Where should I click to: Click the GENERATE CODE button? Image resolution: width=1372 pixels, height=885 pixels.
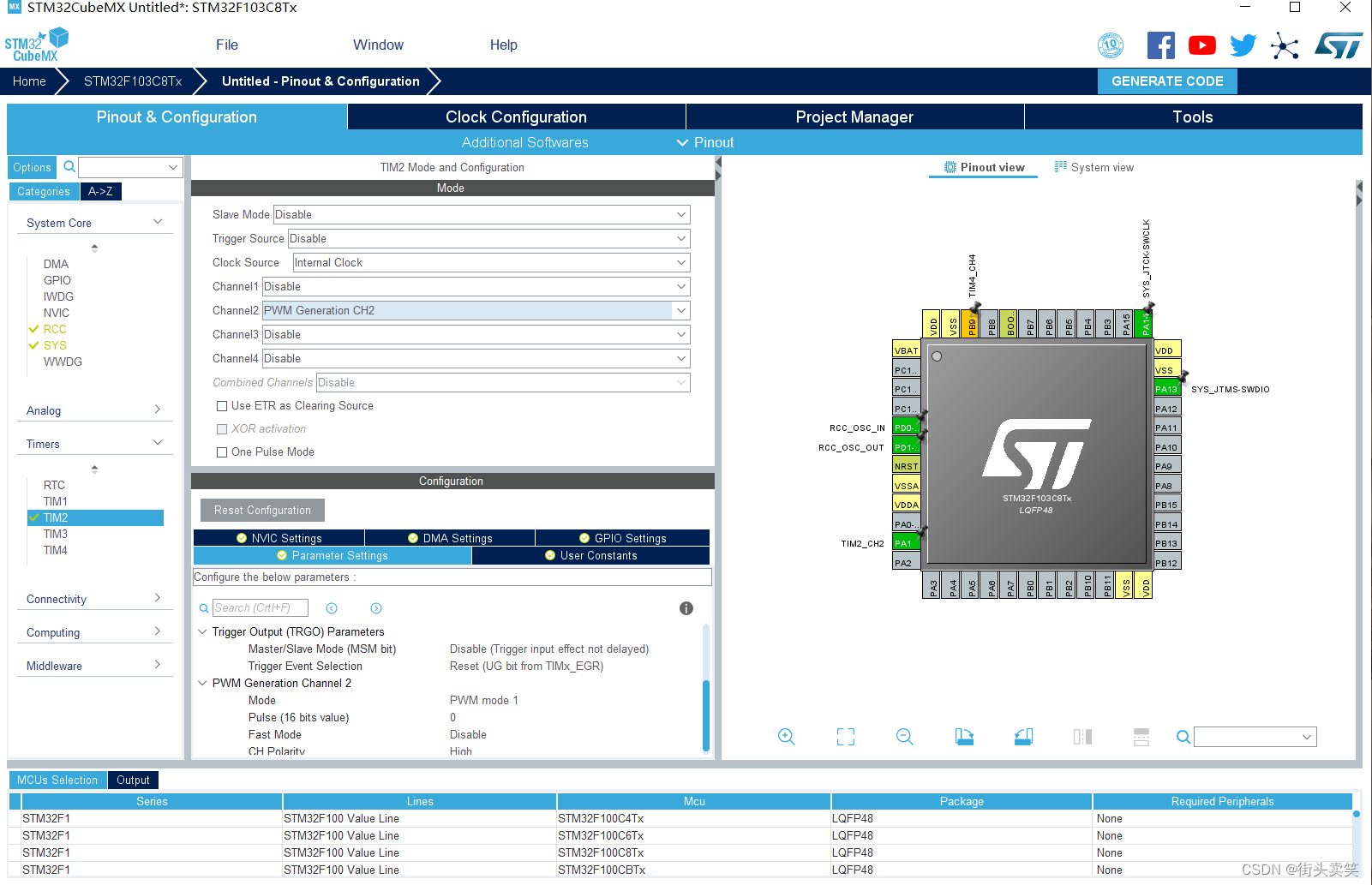click(1167, 81)
